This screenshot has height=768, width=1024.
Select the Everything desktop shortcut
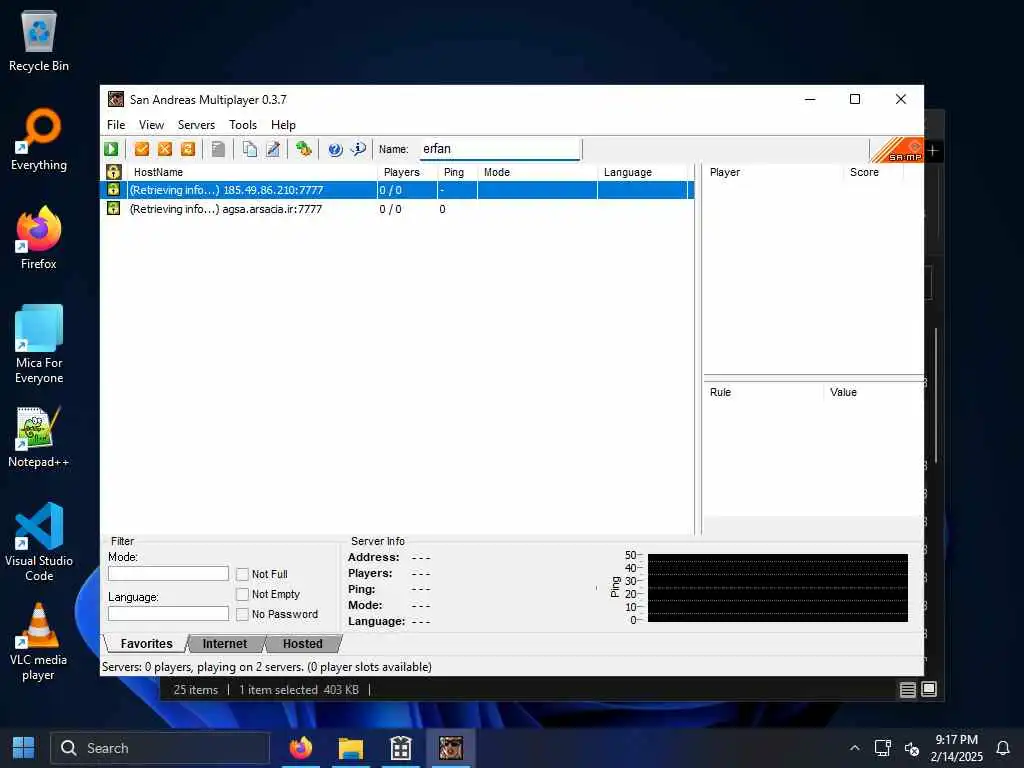(39, 140)
